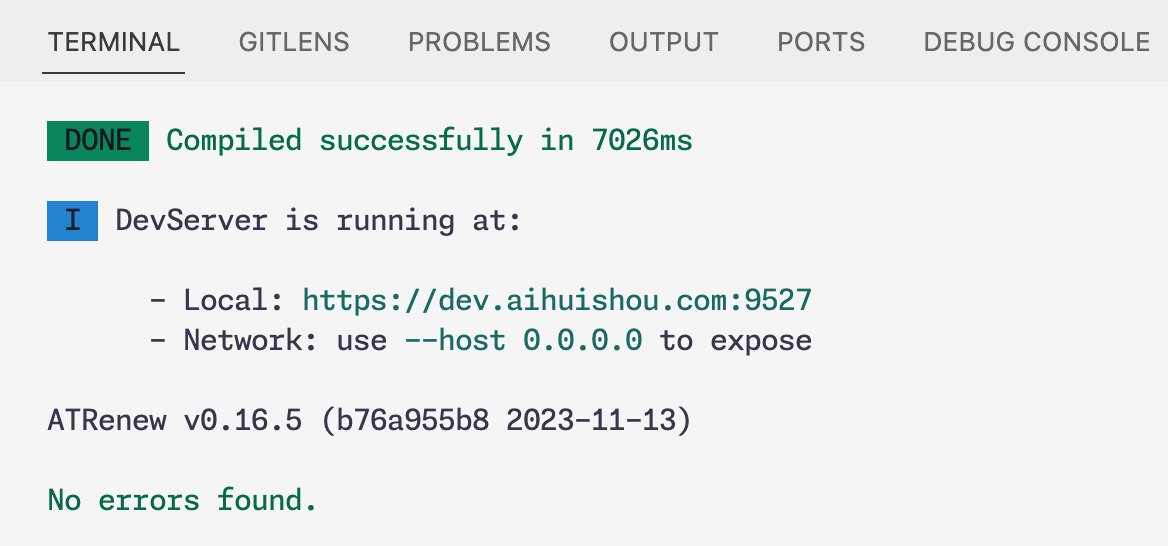Open the dev.aihuishou.com:9527 local URL
This screenshot has width=1168, height=546.
[557, 300]
